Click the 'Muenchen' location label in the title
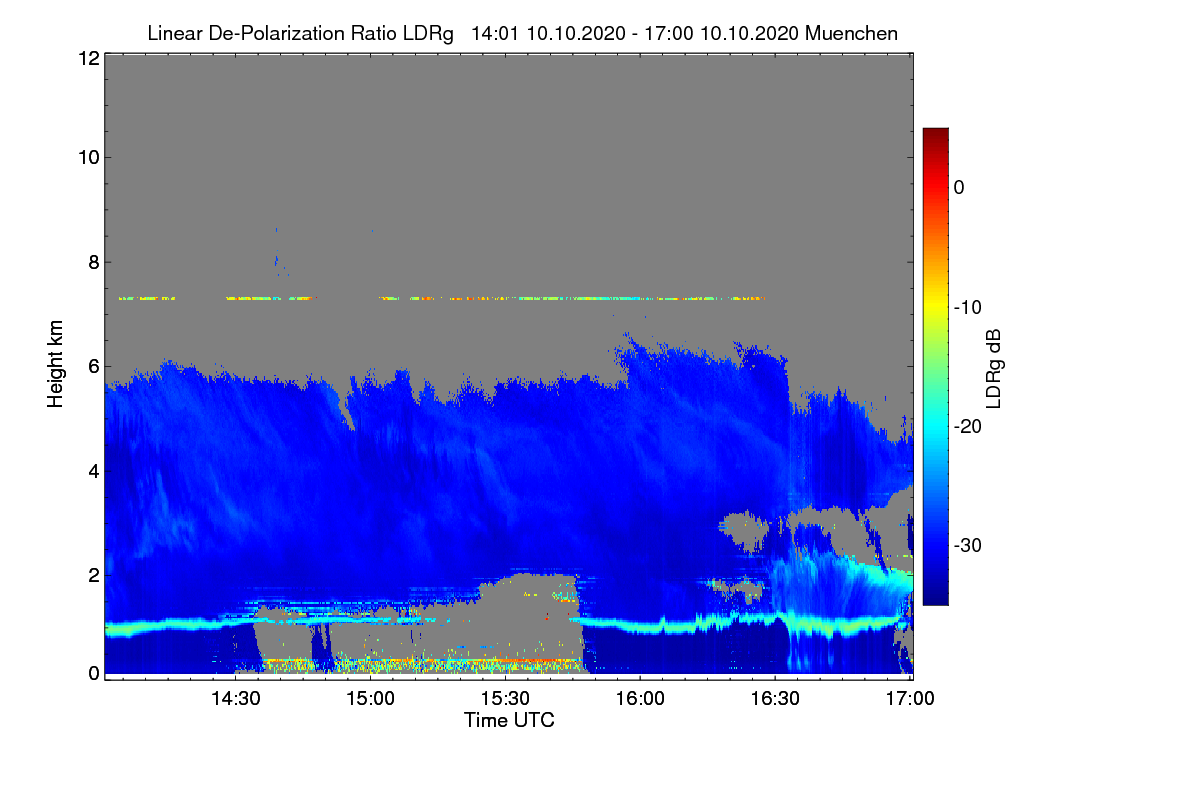Image resolution: width=1200 pixels, height=800 pixels. pos(851,33)
